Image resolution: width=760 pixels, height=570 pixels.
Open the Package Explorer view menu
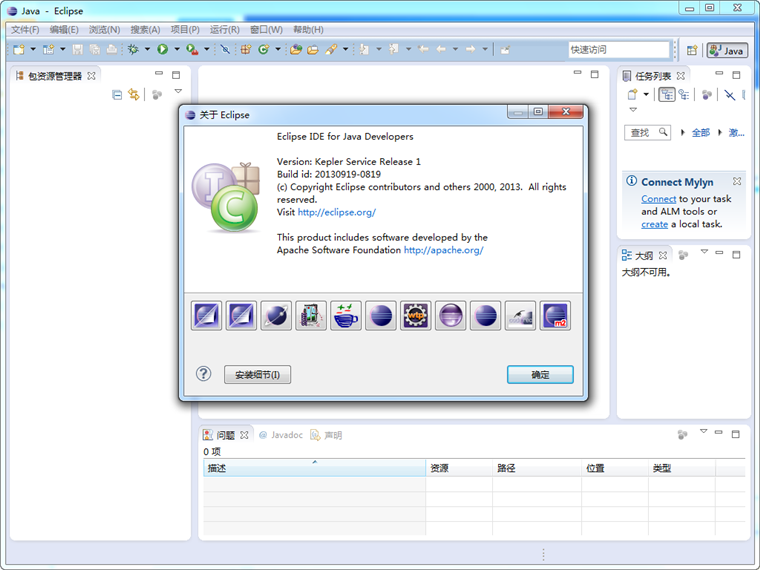point(178,92)
